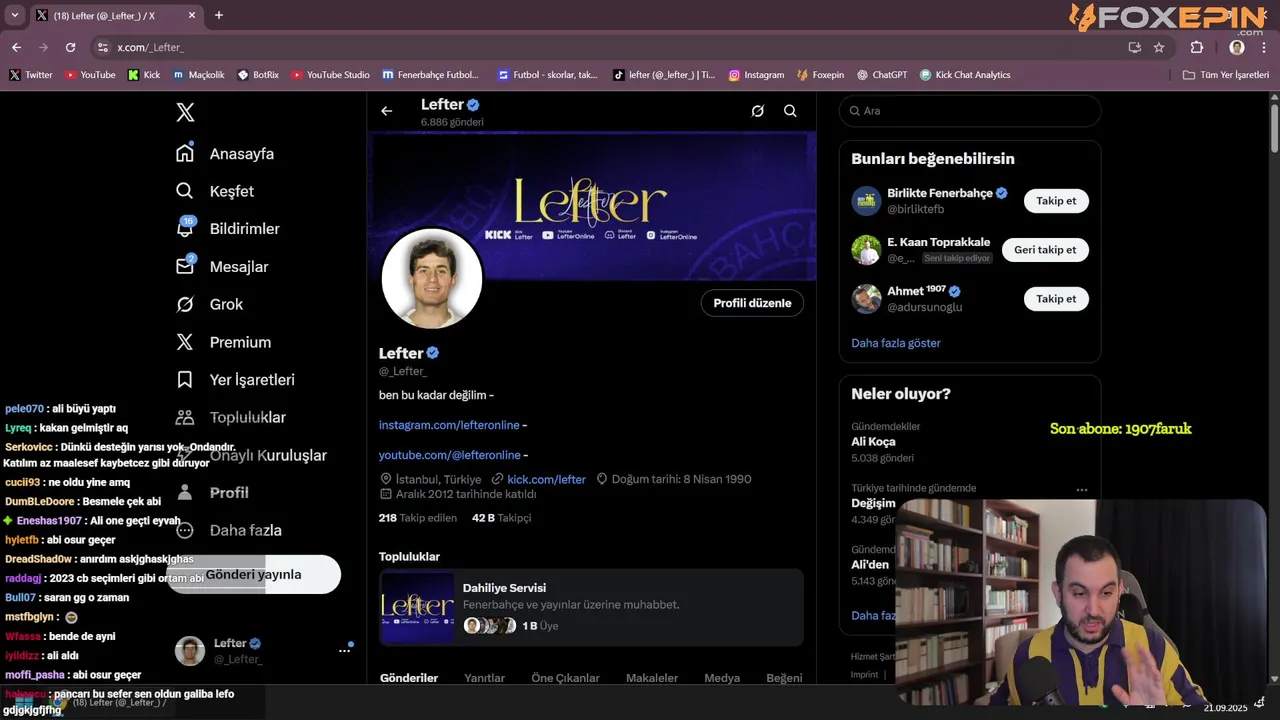Open BotRix bookmark
The image size is (1280, 720).
(258, 75)
